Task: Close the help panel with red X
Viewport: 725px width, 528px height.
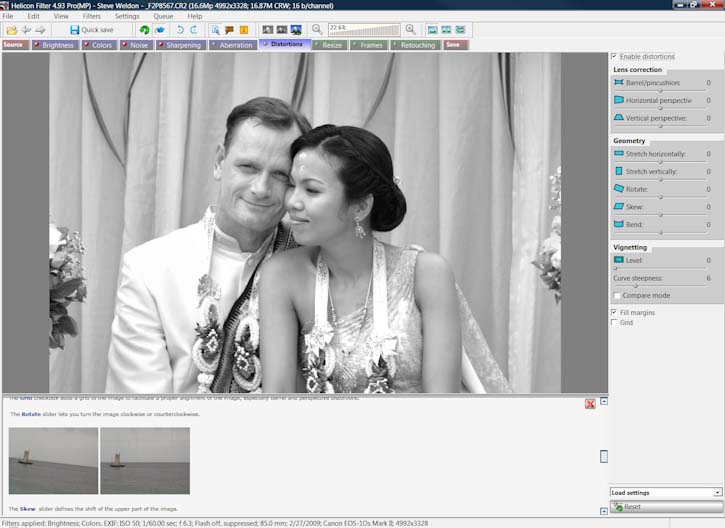Action: click(x=590, y=404)
